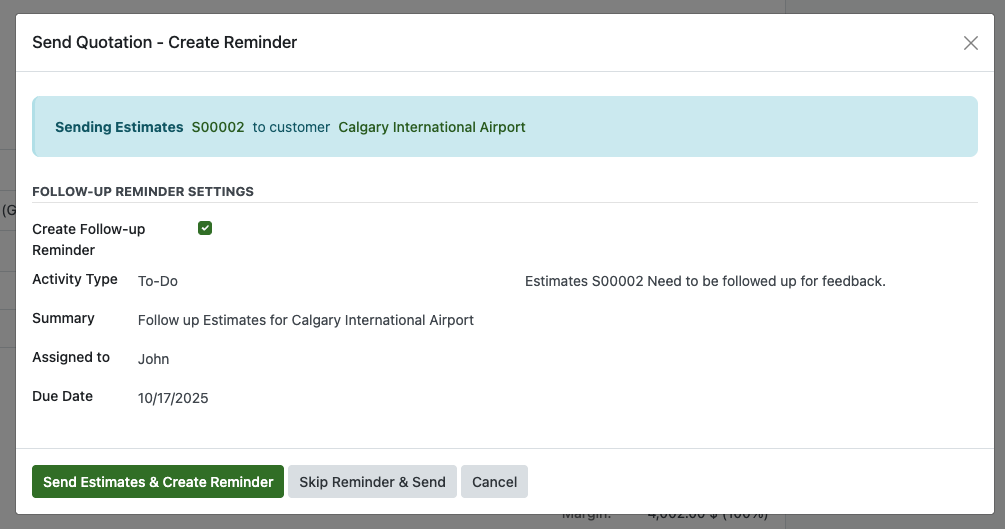Click the Sending Estimates banner text
The image size is (1005, 529).
(119, 127)
